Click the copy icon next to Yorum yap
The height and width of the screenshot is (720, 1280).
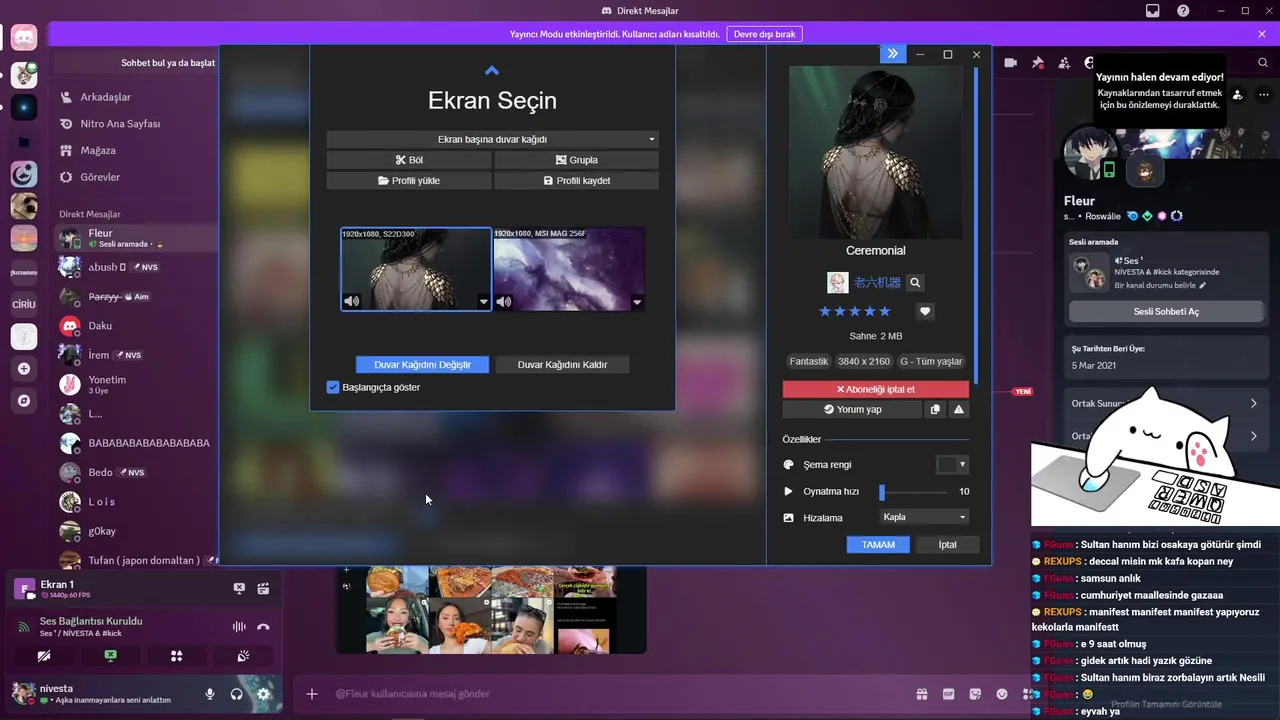pyautogui.click(x=935, y=409)
